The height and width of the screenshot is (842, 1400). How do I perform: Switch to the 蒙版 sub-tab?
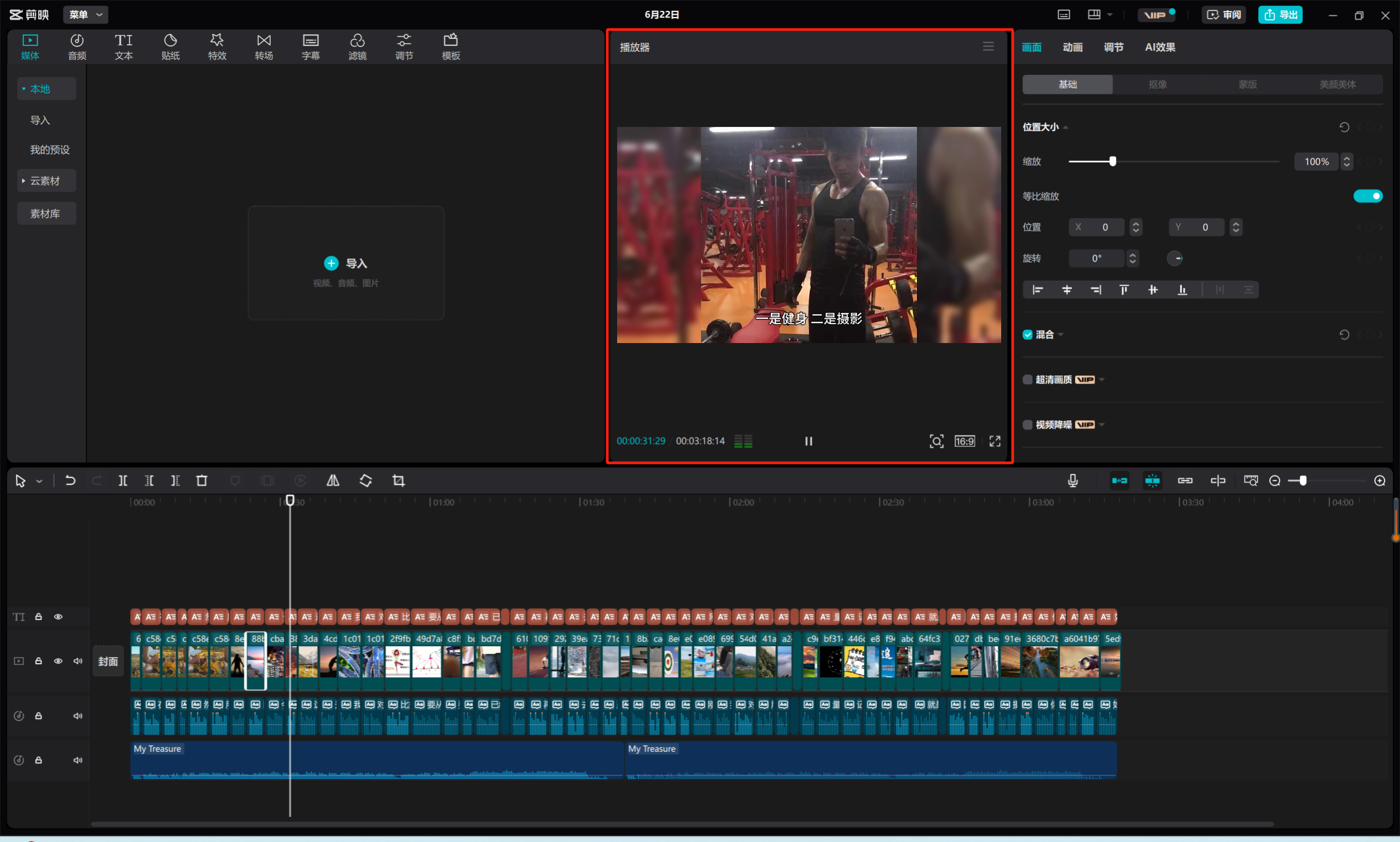1247,85
